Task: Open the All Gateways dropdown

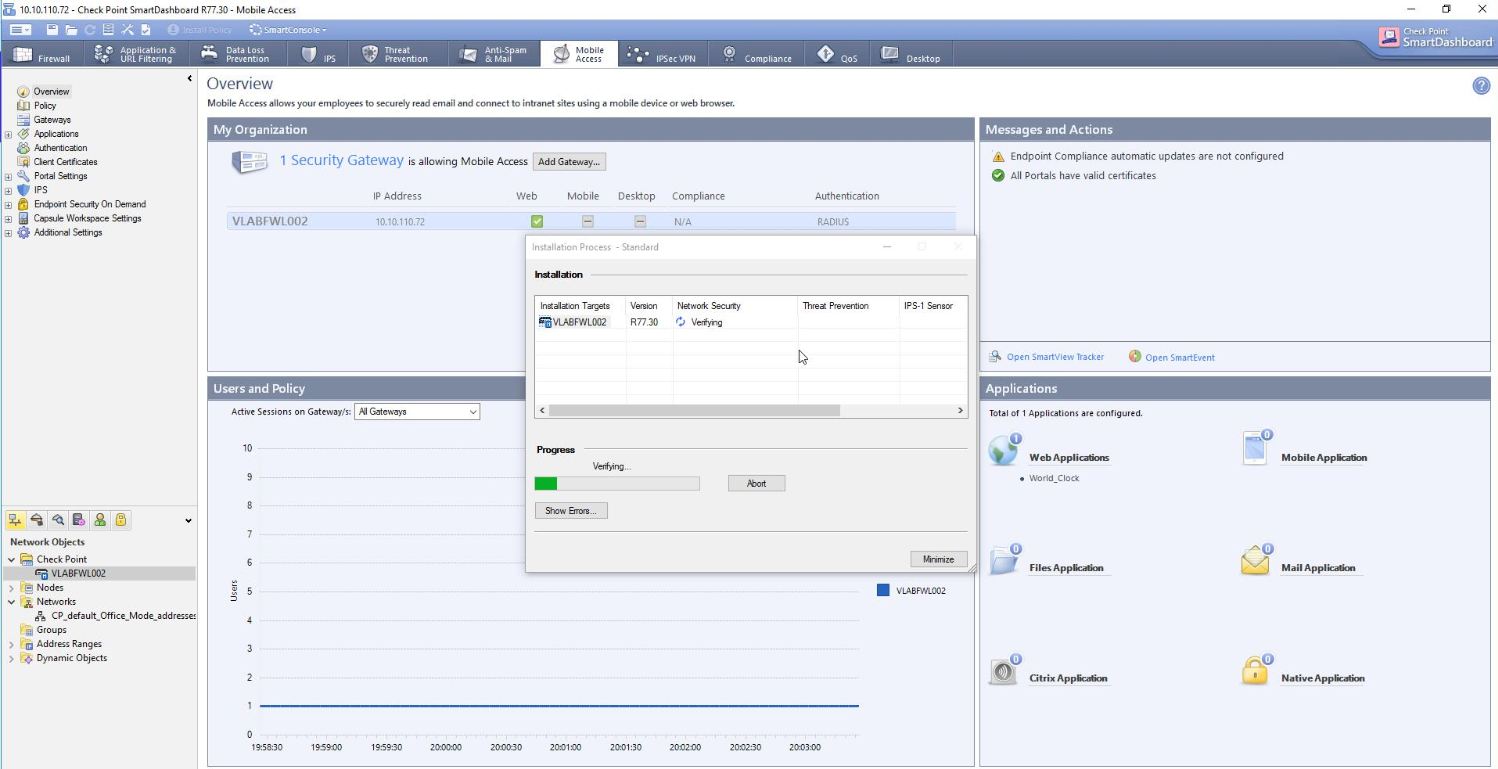Action: click(417, 411)
